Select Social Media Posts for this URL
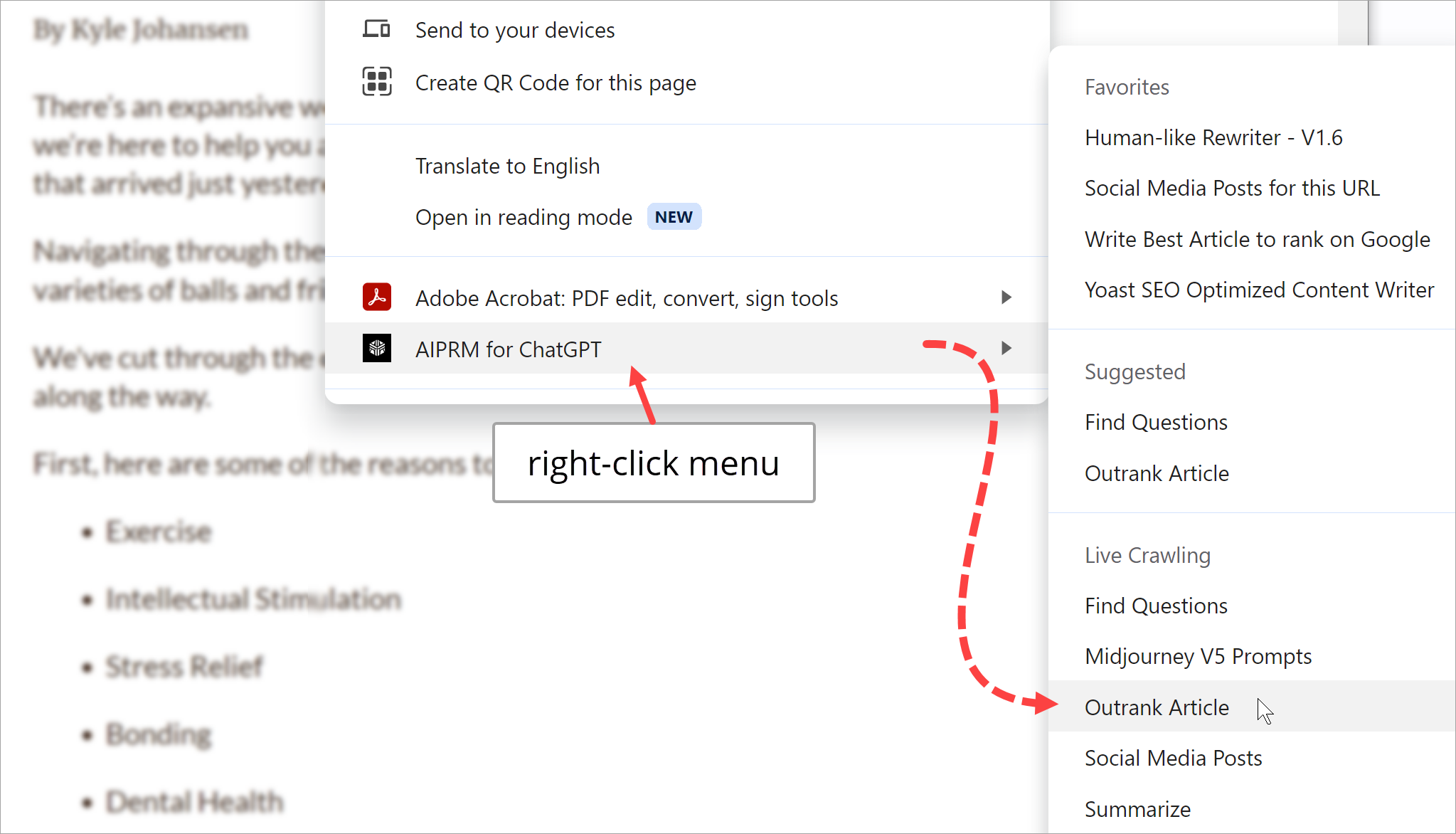This screenshot has height=834, width=1456. 1232,188
